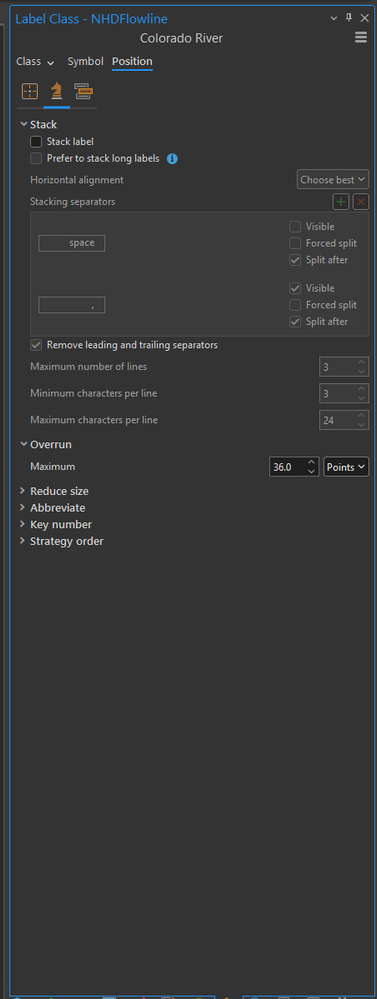Image resolution: width=377 pixels, height=999 pixels.
Task: Collapse the Overrun section
Action: coord(24,444)
